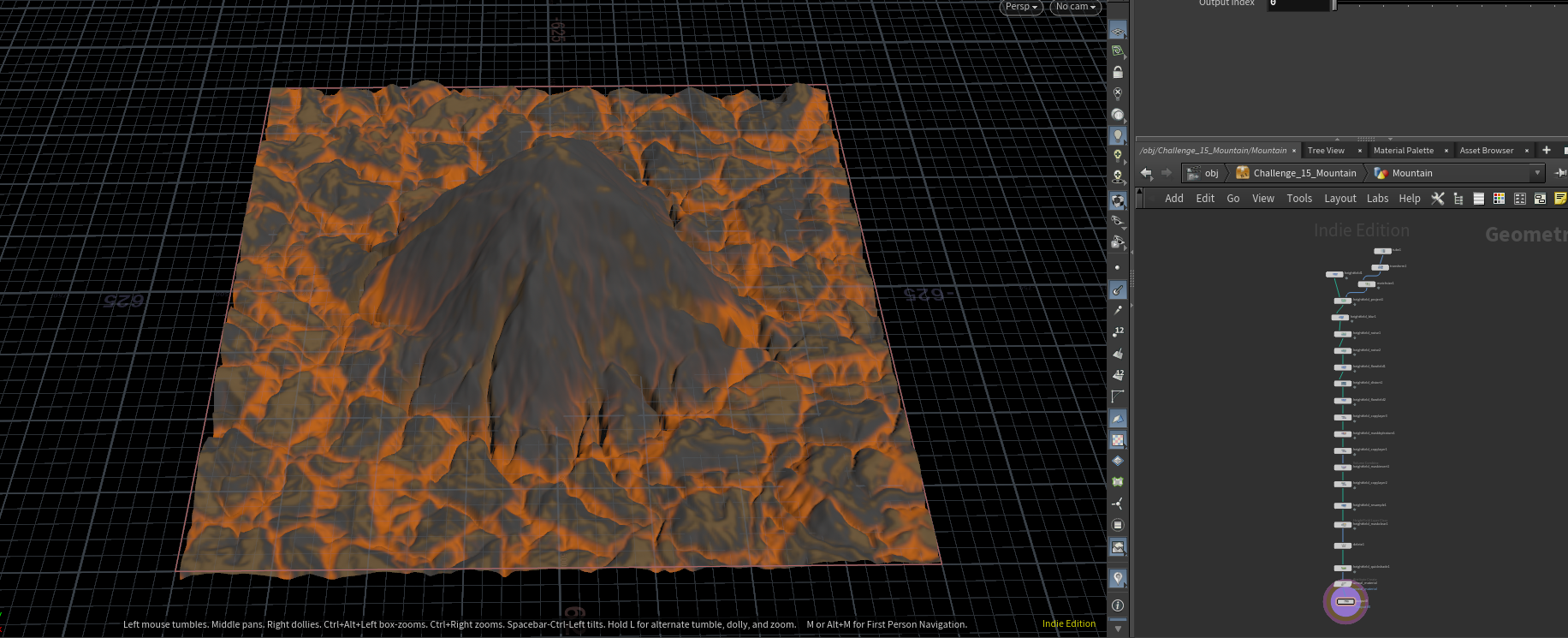Click the point numbers icon

(1118, 332)
